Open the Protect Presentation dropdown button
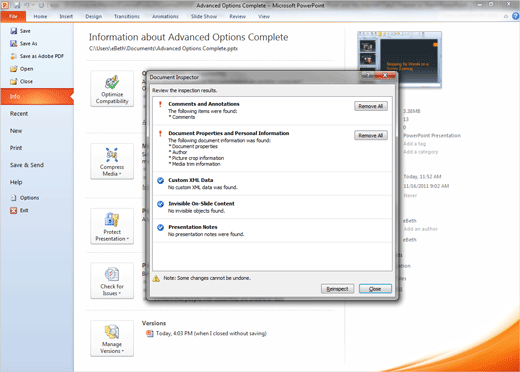The height and width of the screenshot is (372, 520). pyautogui.click(x=112, y=226)
